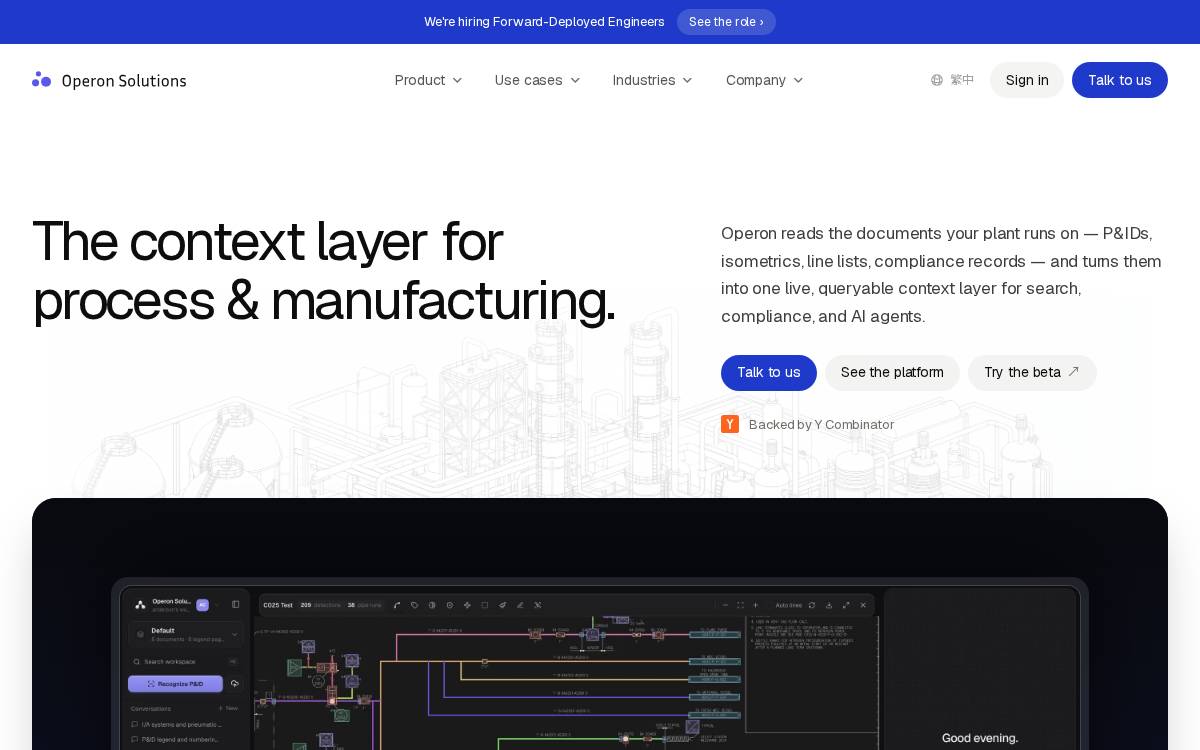Toggle the sidebar panel icon in app preview
1200x750 pixels.
236,604
